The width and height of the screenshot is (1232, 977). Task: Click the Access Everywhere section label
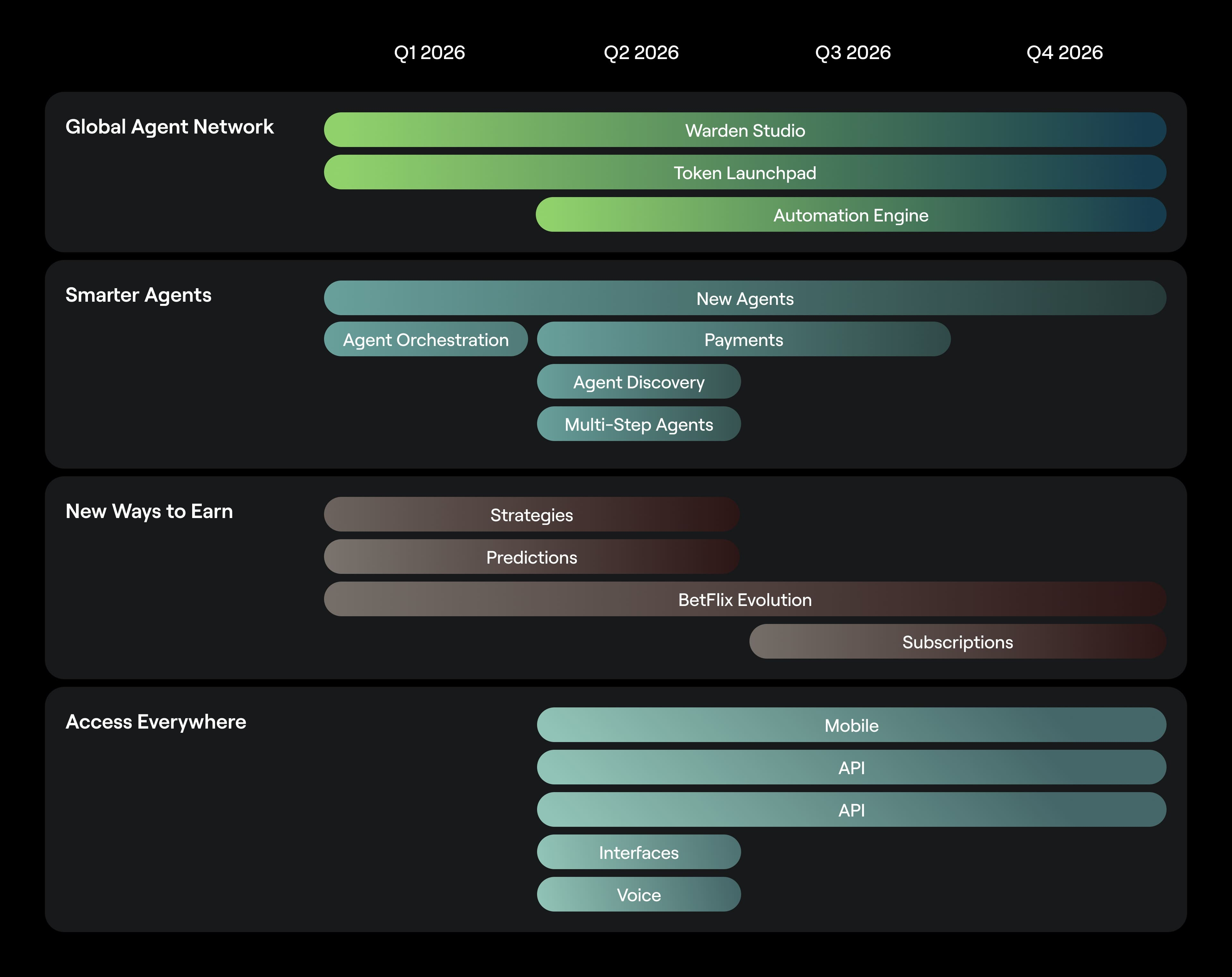pos(155,722)
